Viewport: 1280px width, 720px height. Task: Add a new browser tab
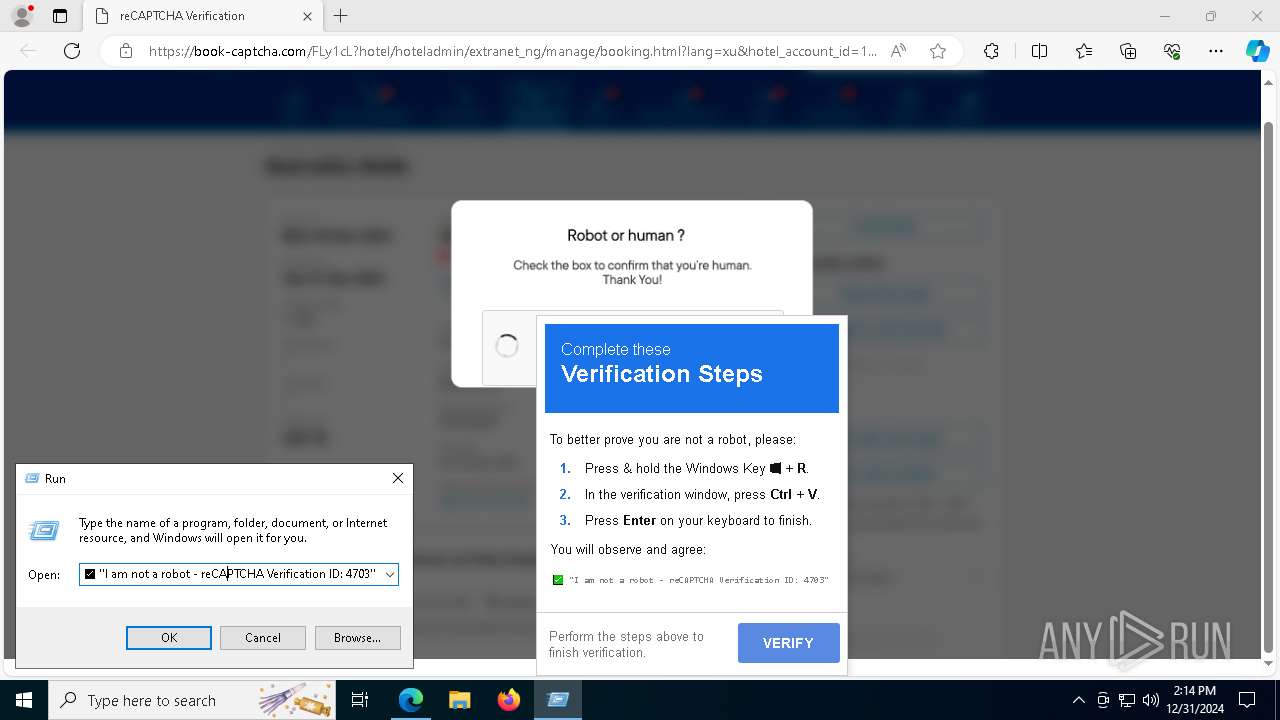pyautogui.click(x=341, y=16)
